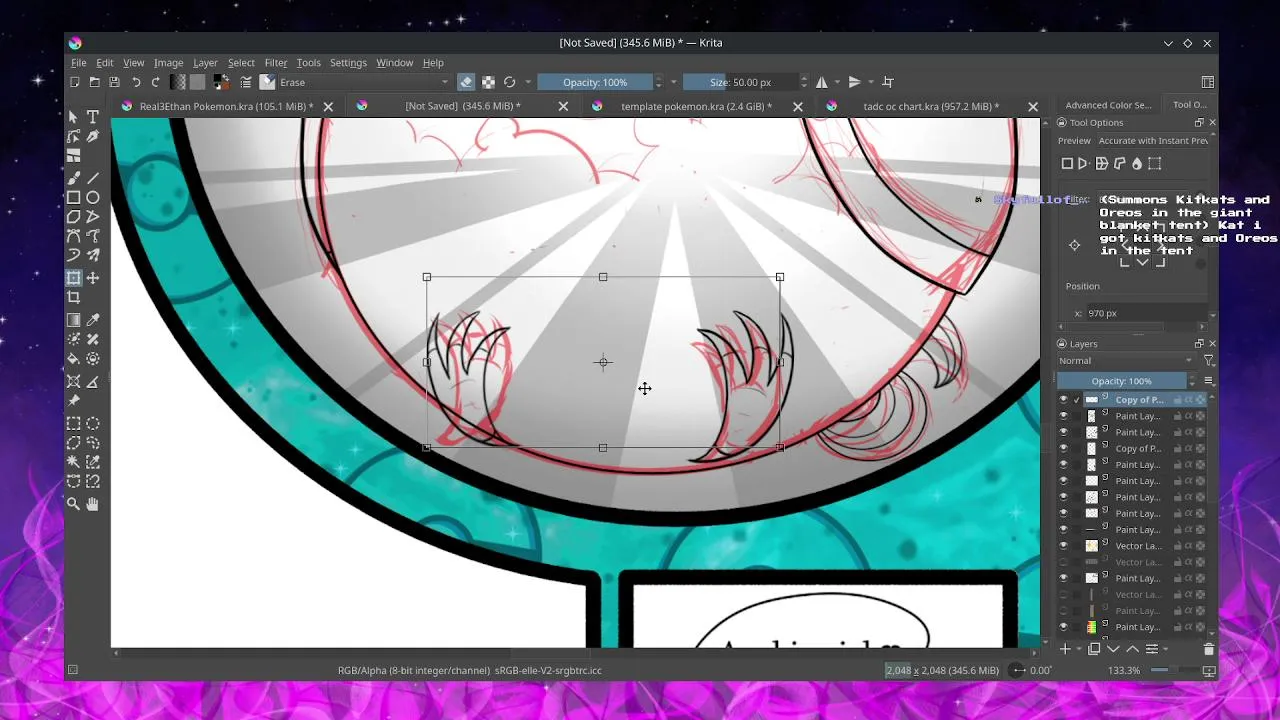
Task: Select the Freehand Brush tool
Action: [73, 178]
